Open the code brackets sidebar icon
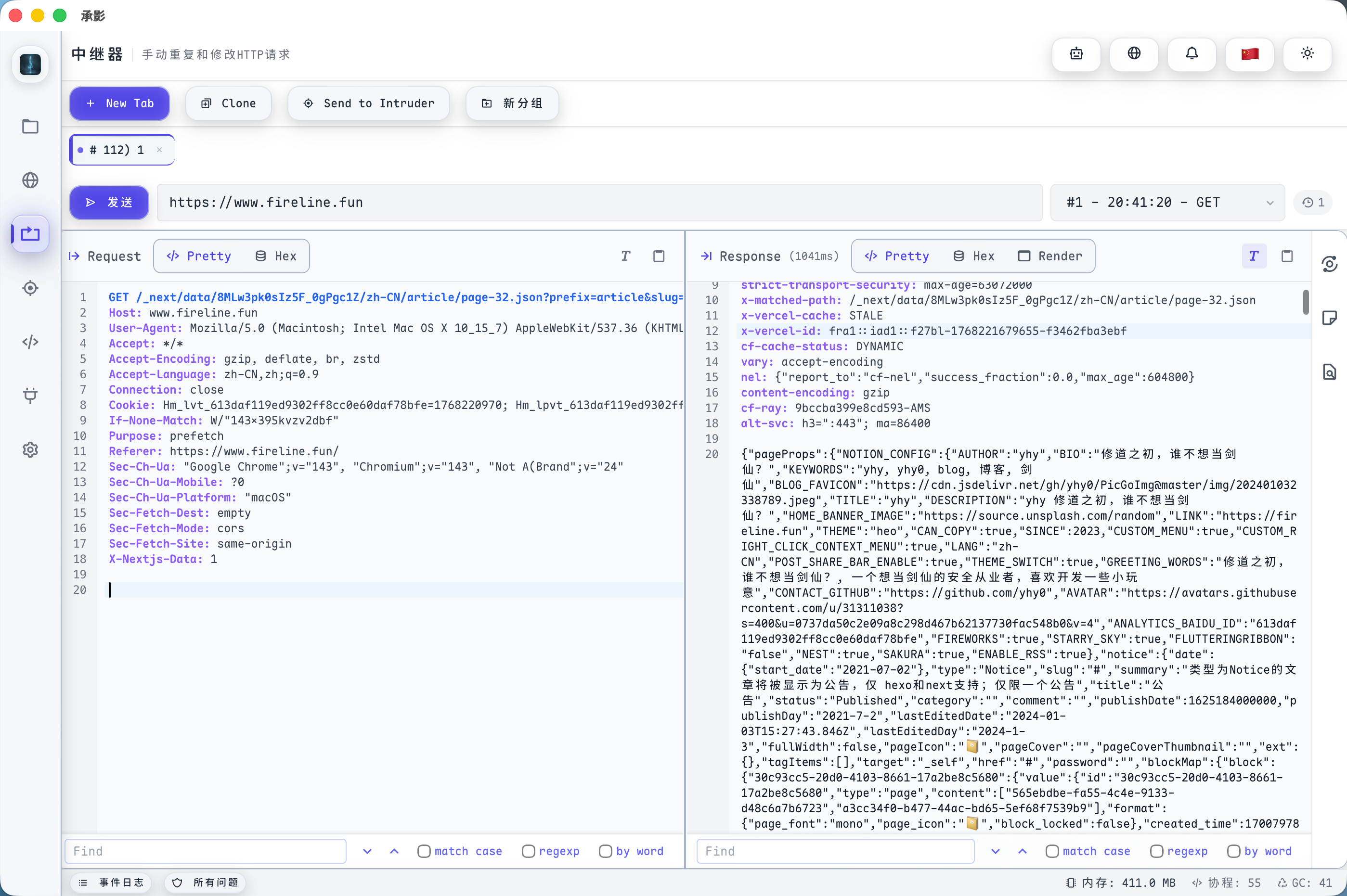Image resolution: width=1347 pixels, height=896 pixels. (x=30, y=342)
